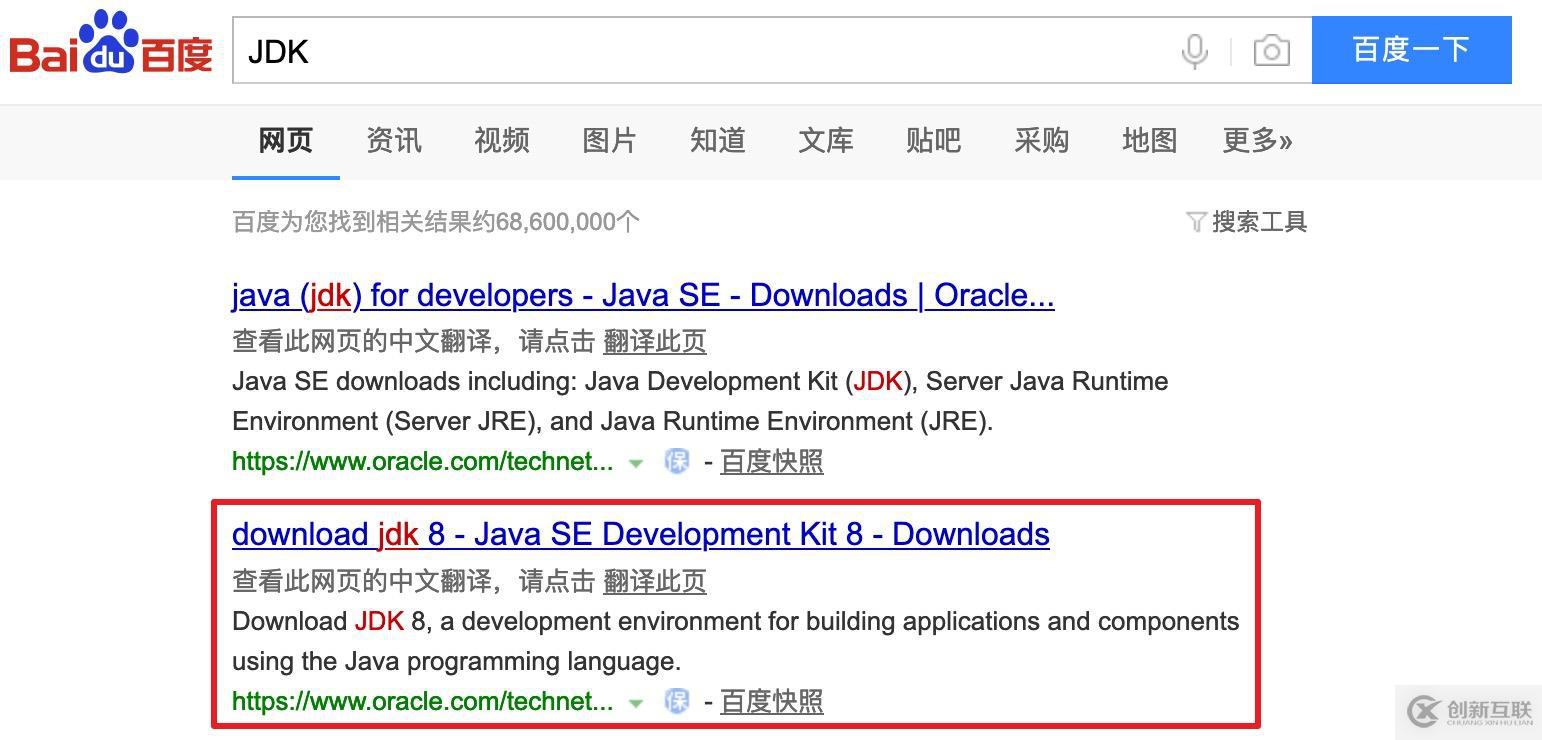1542x740 pixels.
Task: Open the 采购 tab
Action: pyautogui.click(x=1042, y=140)
